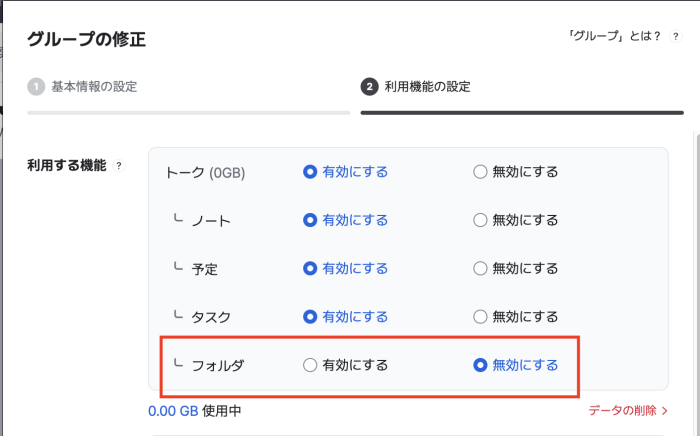Click the step 1 number circle icon
Viewport: 700px width, 436px height.
coord(36,87)
